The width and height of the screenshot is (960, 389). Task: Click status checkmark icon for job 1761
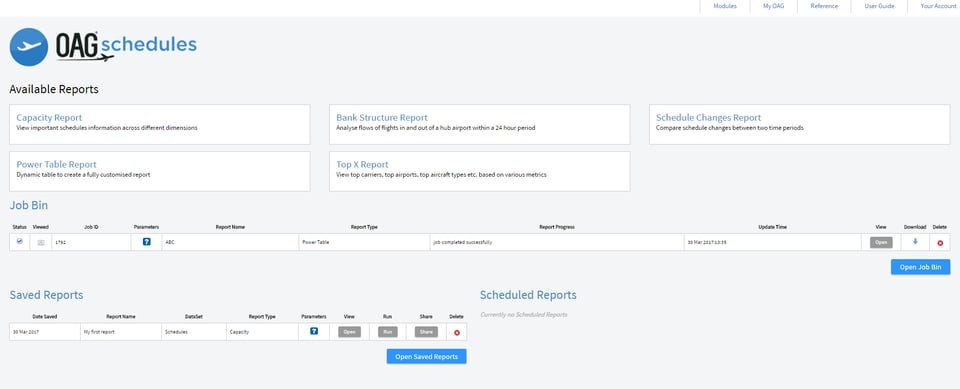click(x=20, y=241)
